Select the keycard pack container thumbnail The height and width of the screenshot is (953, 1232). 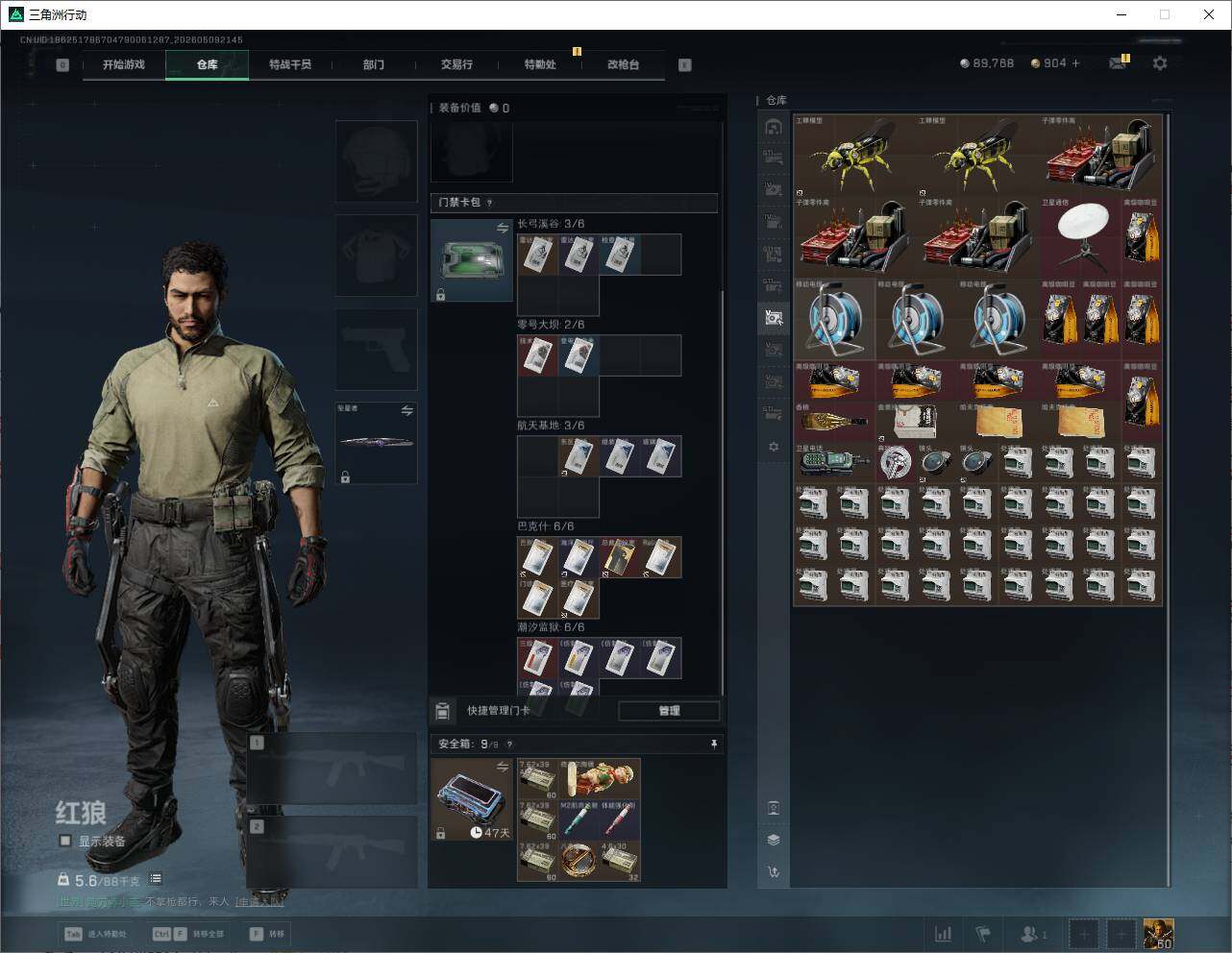472,260
